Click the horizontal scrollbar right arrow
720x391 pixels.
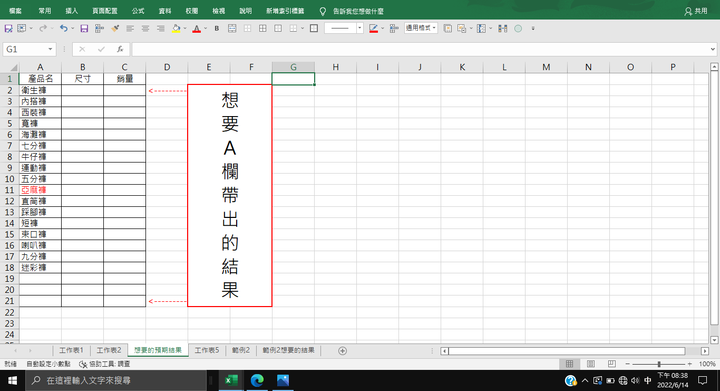coord(705,351)
